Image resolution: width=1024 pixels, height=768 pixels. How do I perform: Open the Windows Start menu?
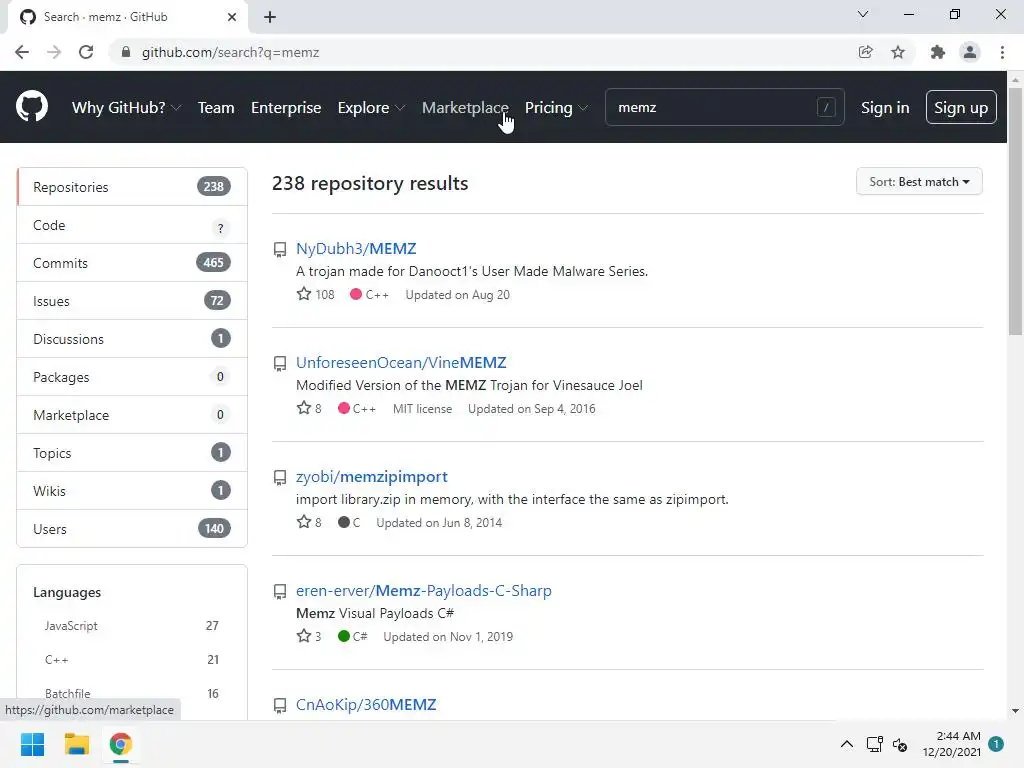point(33,744)
